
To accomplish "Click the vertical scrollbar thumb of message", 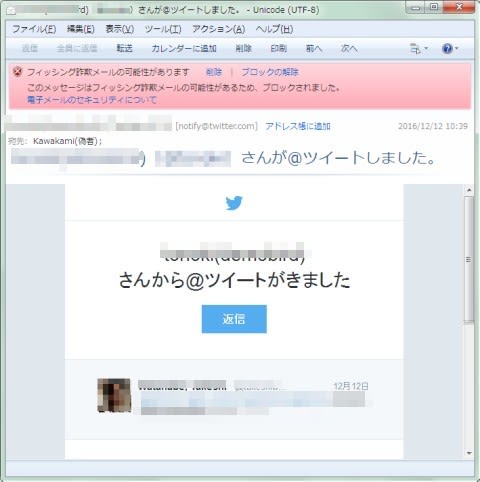I will pyautogui.click(x=469, y=260).
